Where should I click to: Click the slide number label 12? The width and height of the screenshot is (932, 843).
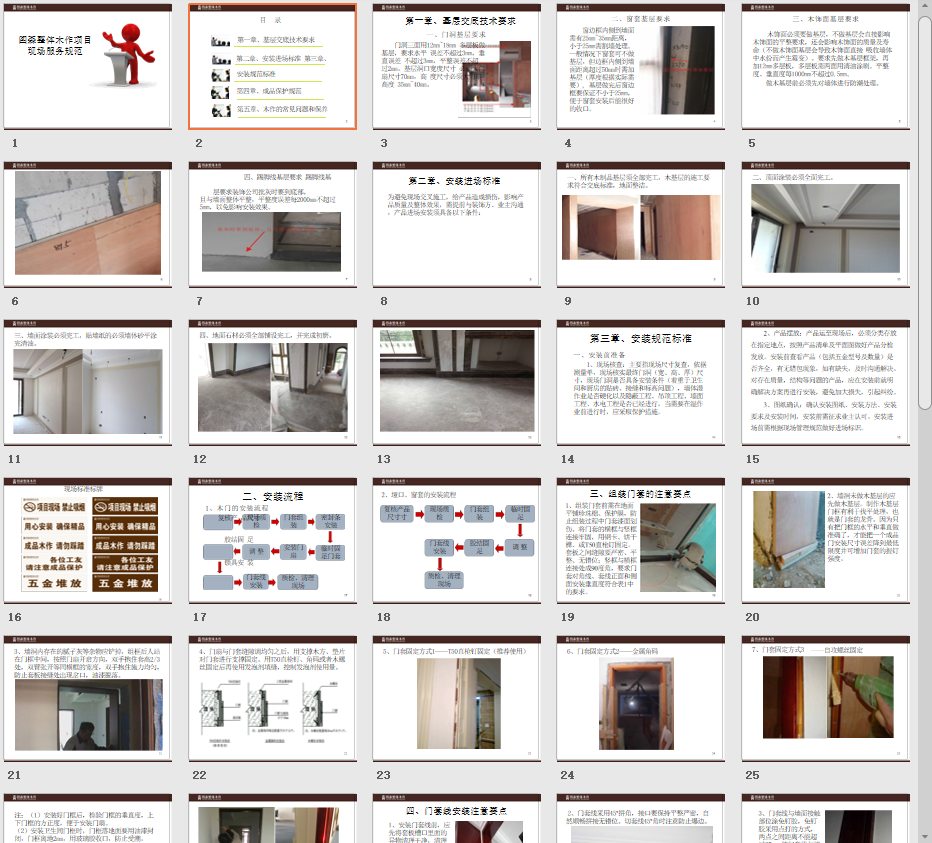coord(200,459)
